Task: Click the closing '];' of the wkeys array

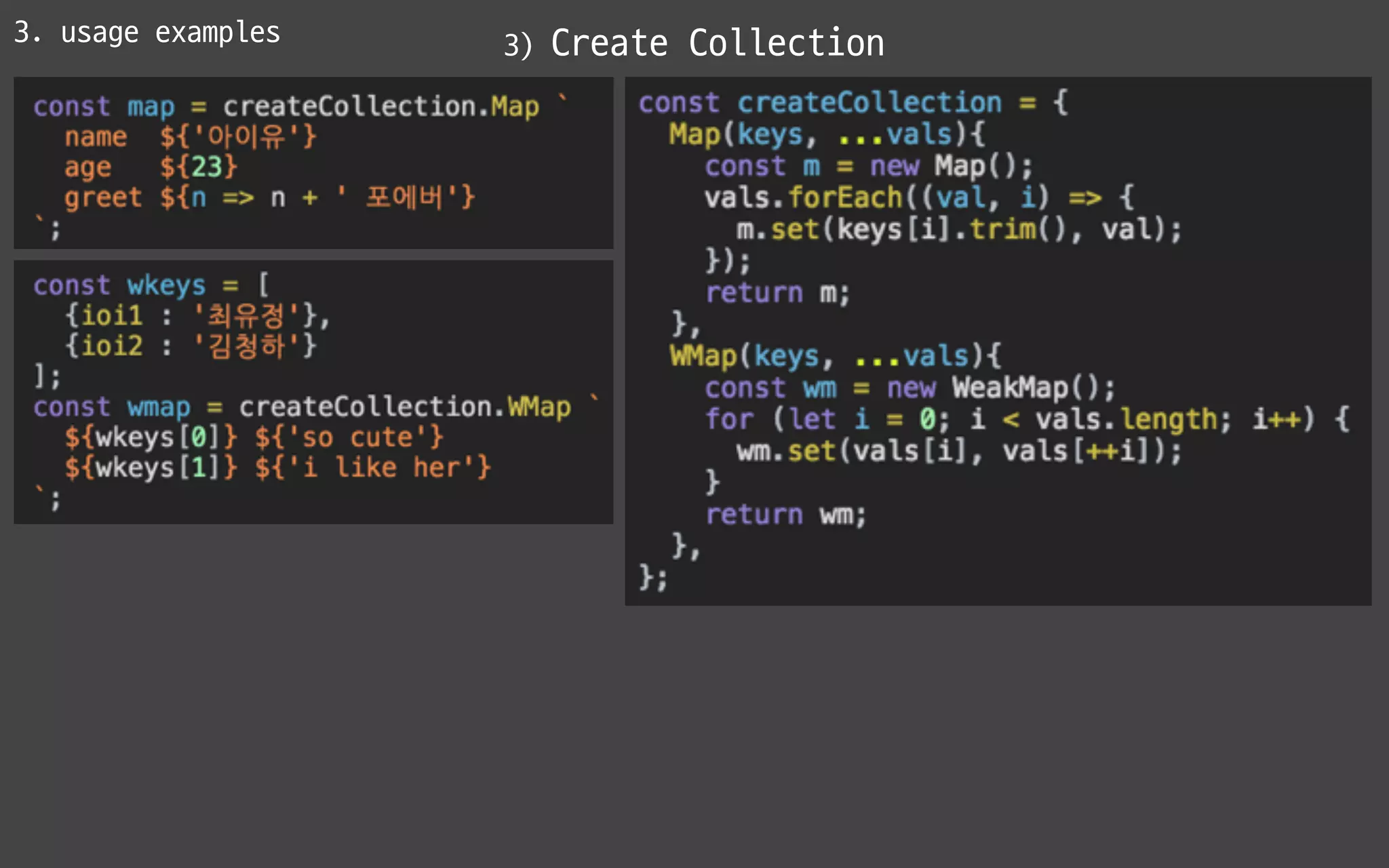Action: click(47, 376)
